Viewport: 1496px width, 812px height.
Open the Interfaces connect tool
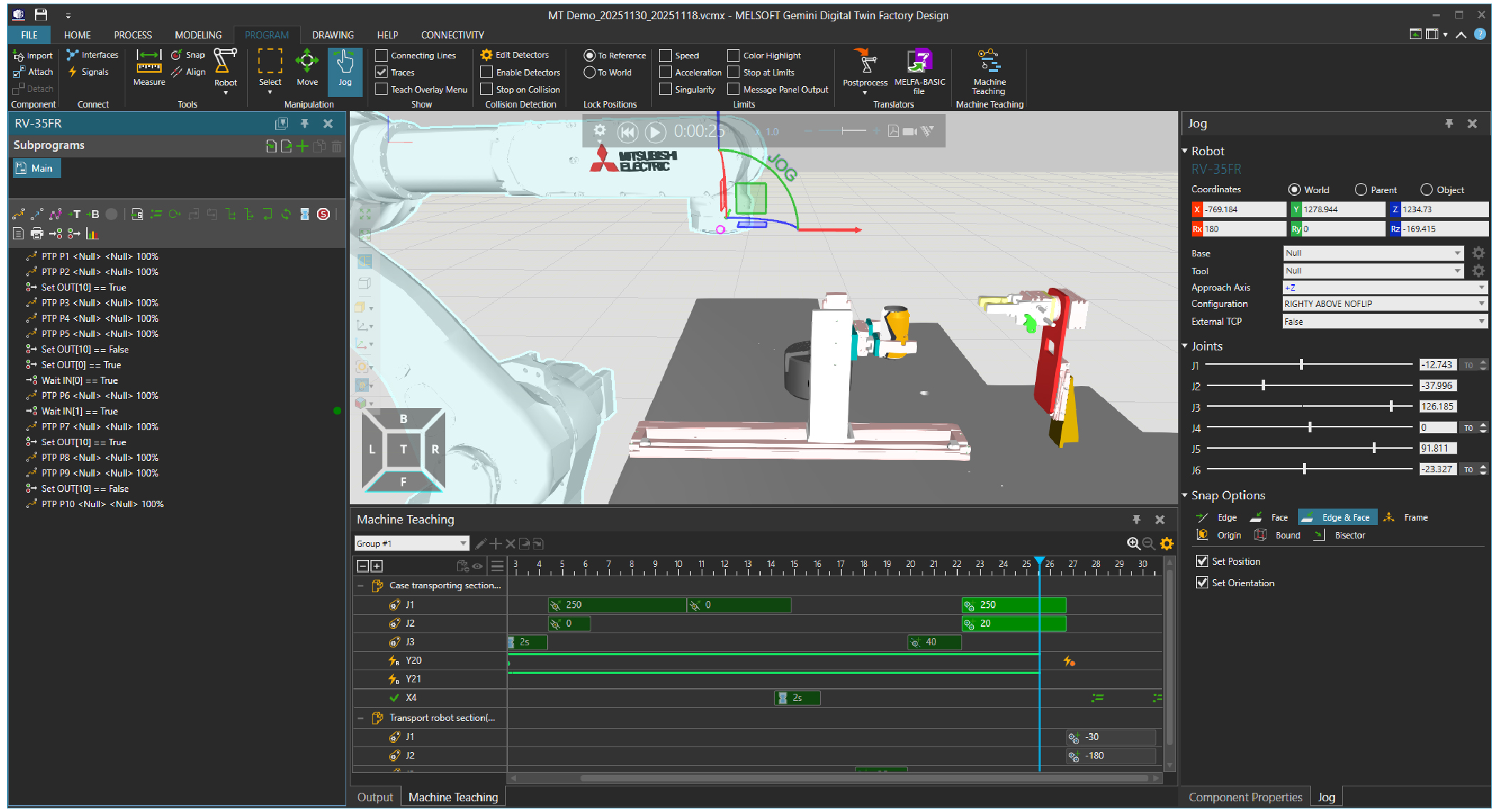93,55
